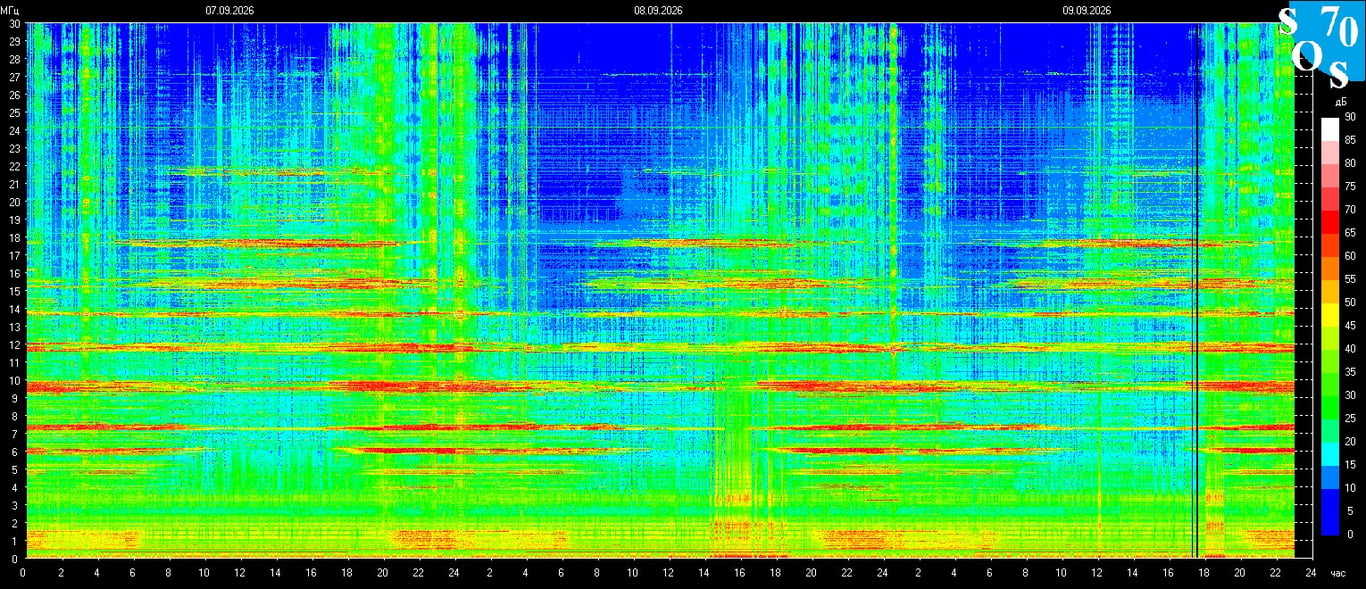Click the 55 value on the dB scale
Screen dimensions: 1366x589
[x=1350, y=279]
